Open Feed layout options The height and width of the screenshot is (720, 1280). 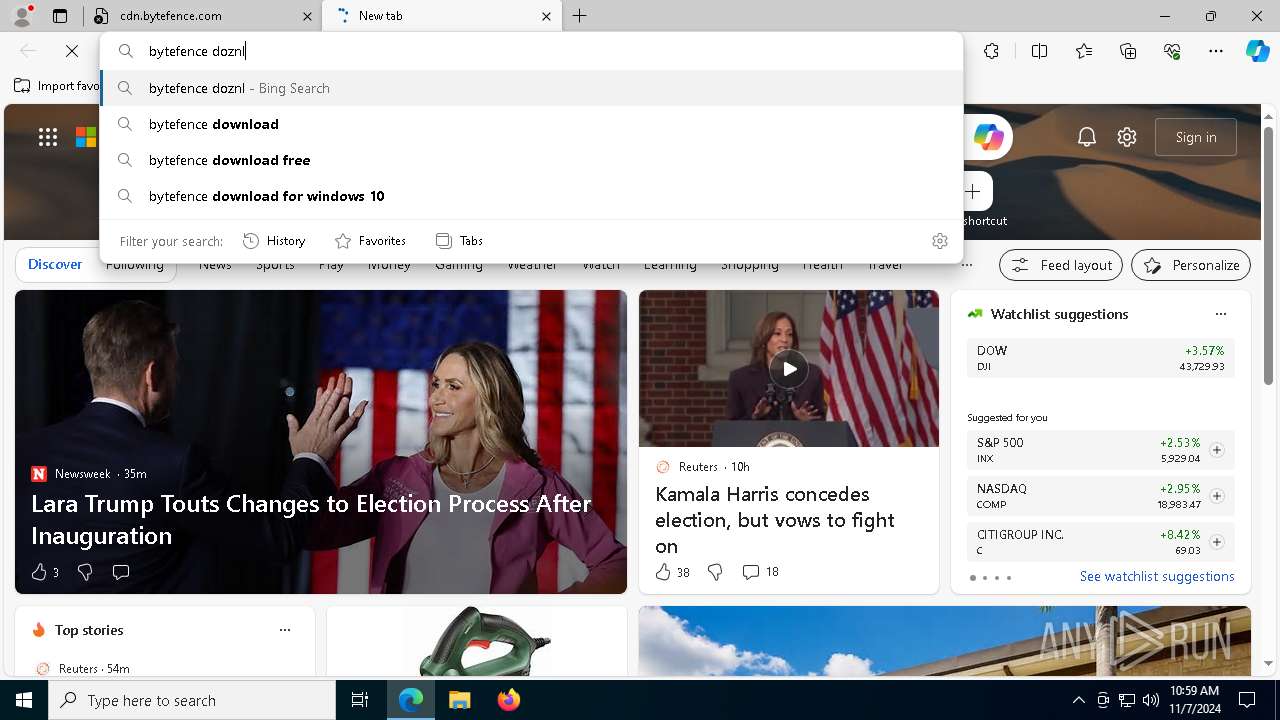pos(1061,265)
